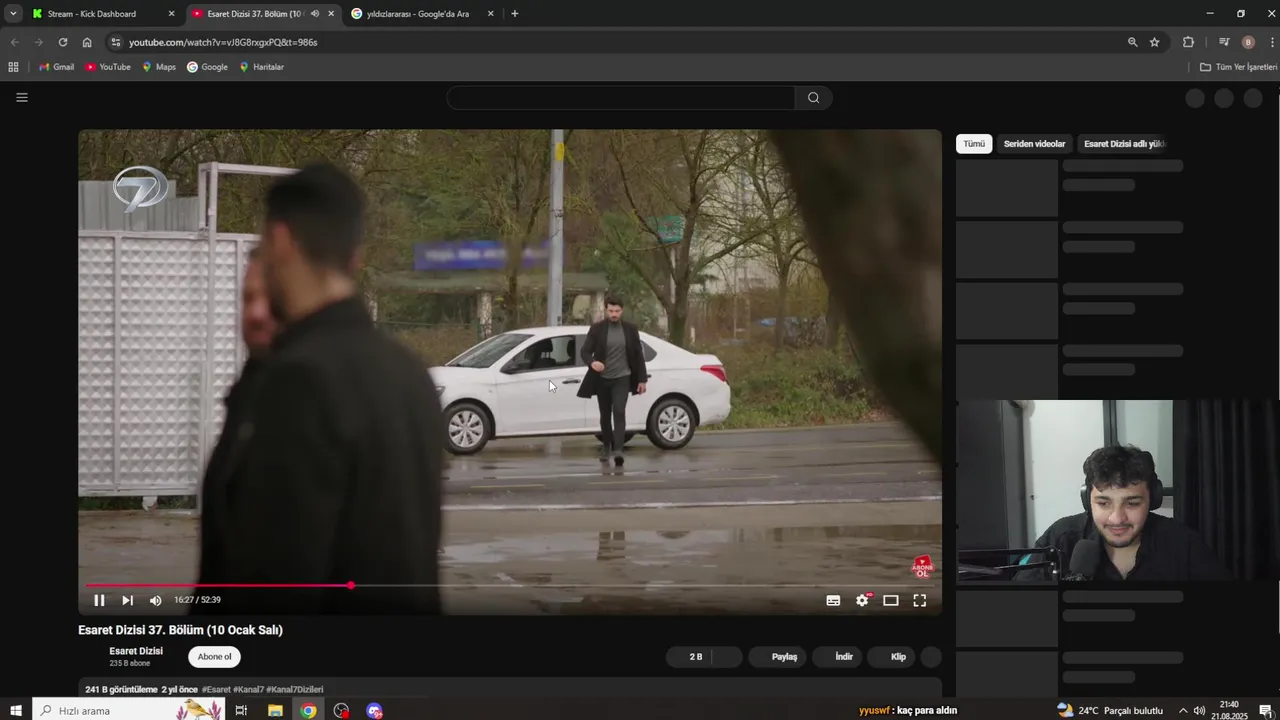Open the Esaret Dizisi channel name

coord(136,651)
